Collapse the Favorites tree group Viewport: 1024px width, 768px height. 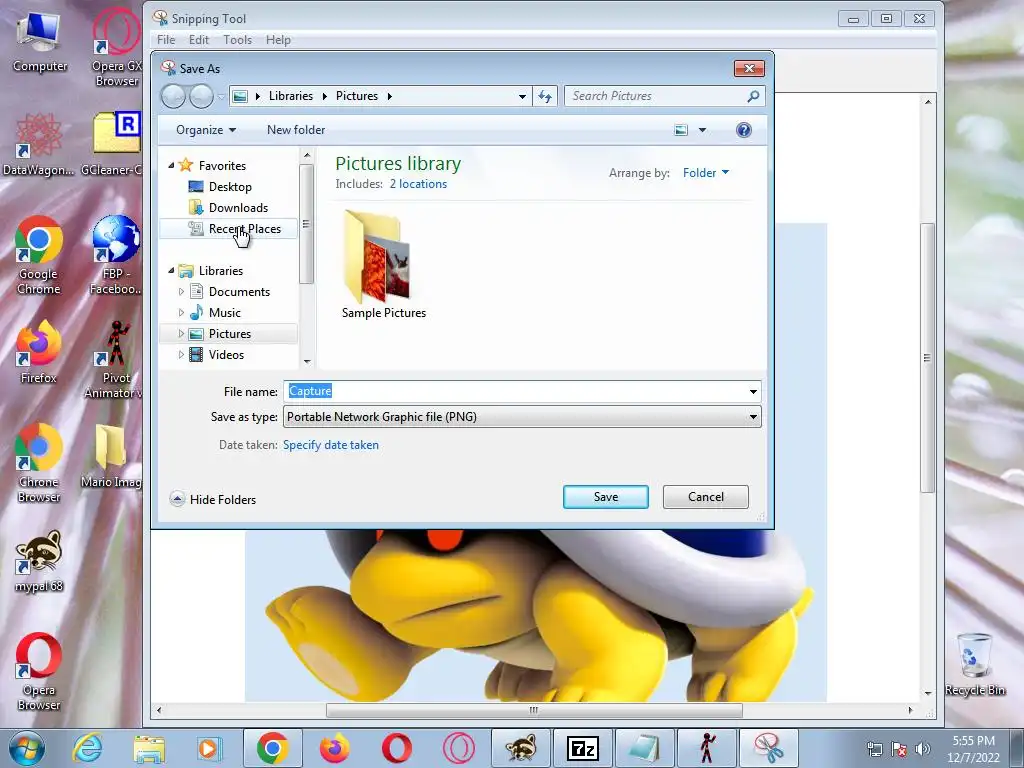tap(171, 165)
